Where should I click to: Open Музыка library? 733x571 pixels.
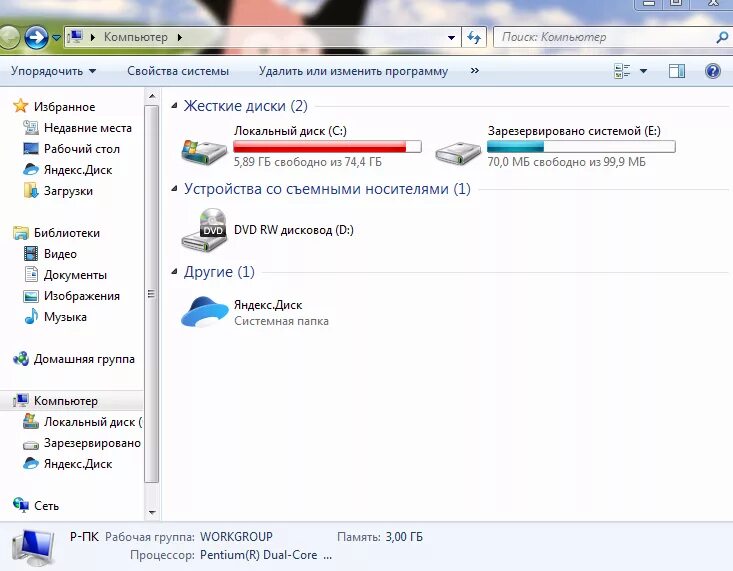point(65,317)
